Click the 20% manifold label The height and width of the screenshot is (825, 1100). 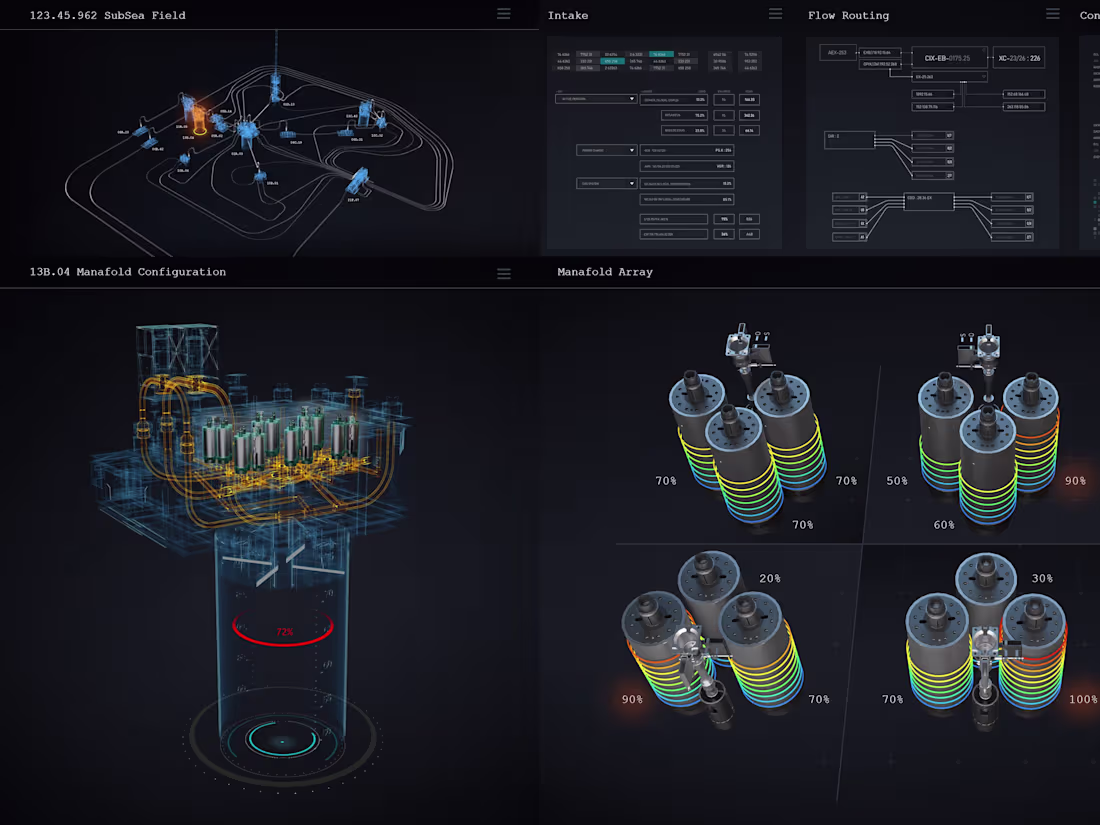(770, 578)
